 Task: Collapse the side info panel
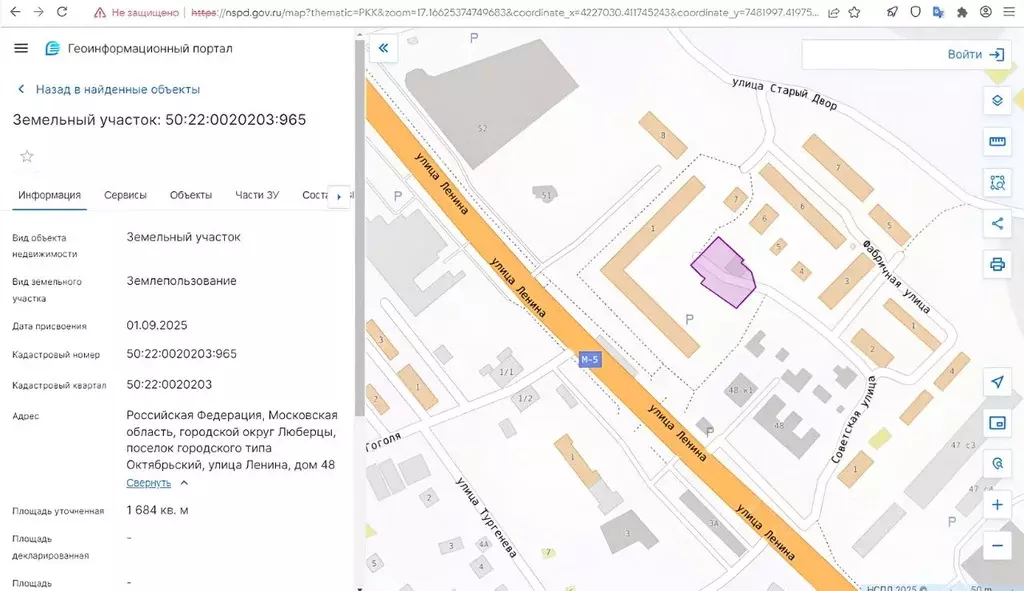(x=382, y=48)
